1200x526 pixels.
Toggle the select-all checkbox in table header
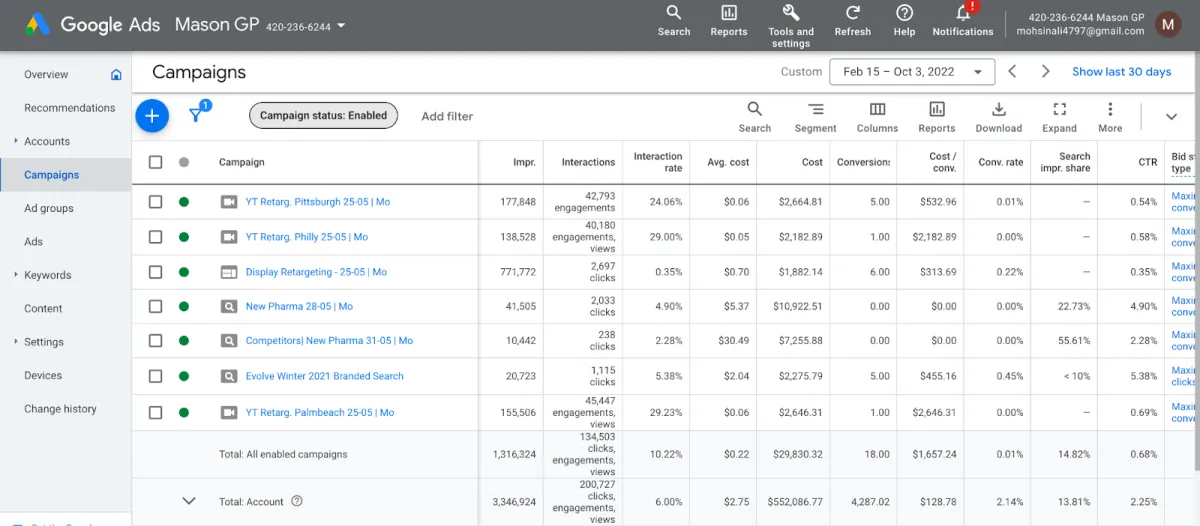(x=155, y=162)
